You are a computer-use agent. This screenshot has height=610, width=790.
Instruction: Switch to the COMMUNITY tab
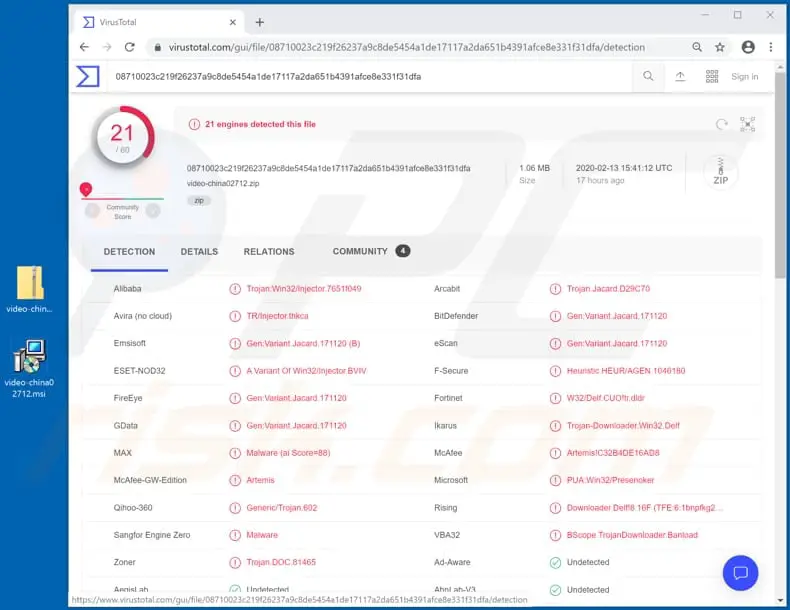[371, 251]
